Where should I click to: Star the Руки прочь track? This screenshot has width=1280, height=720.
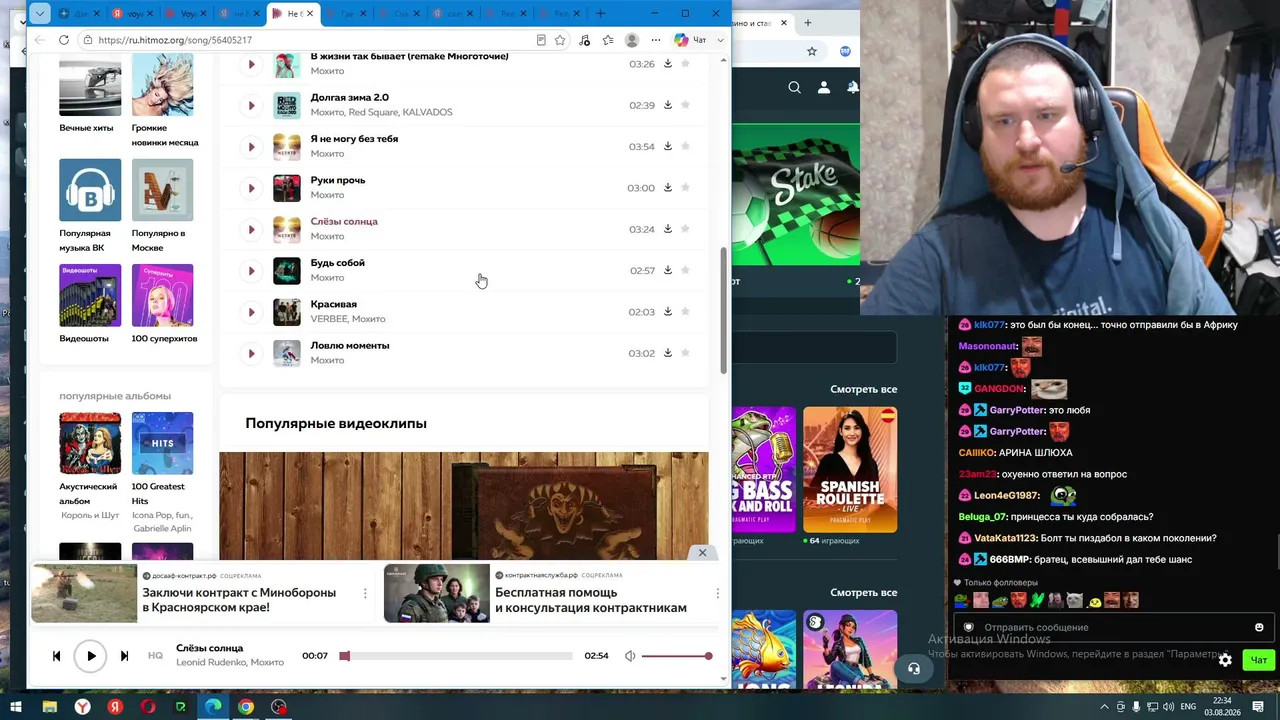[x=685, y=187]
